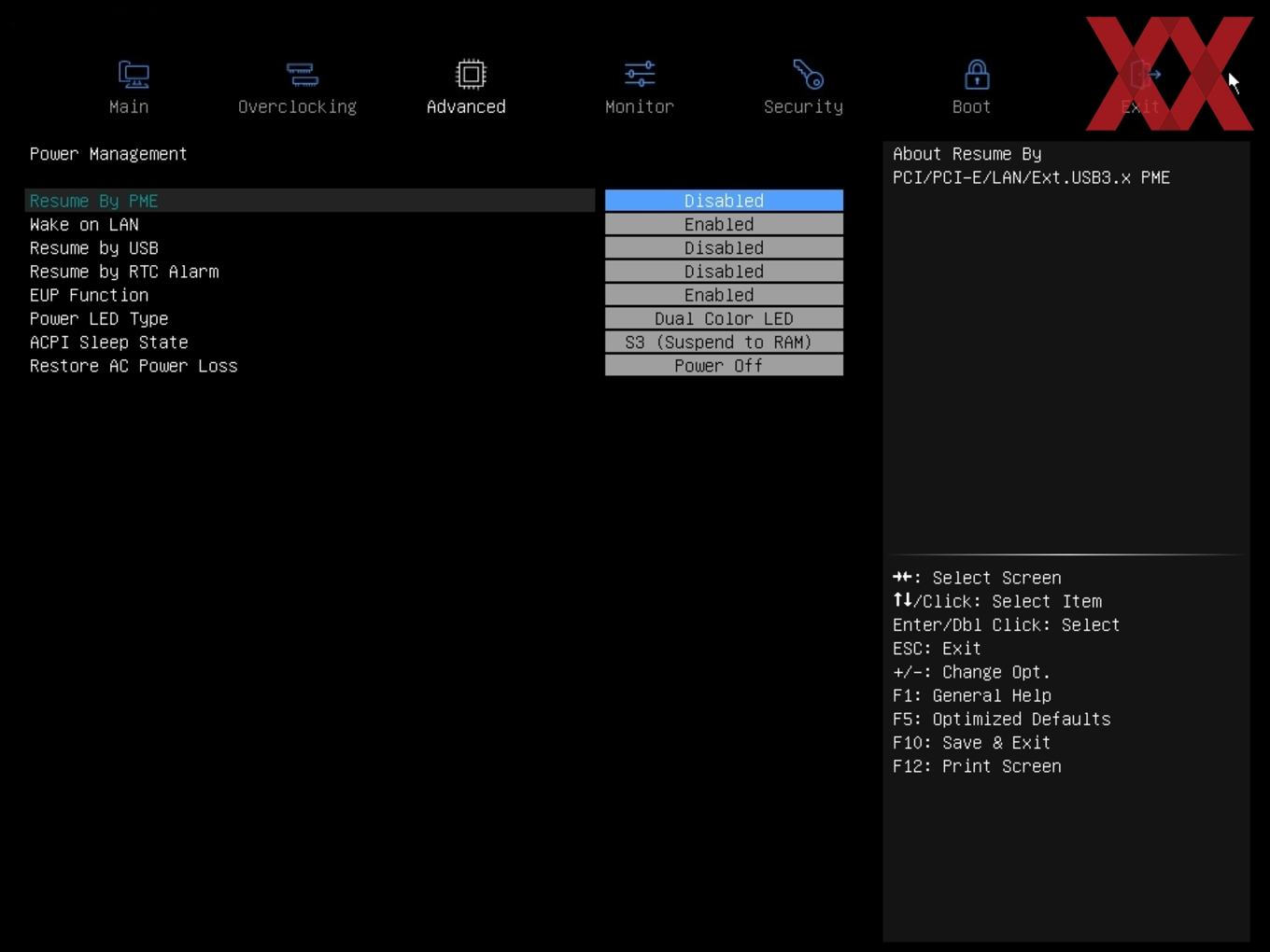The height and width of the screenshot is (952, 1270).
Task: Select EUP Function row label
Action: [89, 295]
